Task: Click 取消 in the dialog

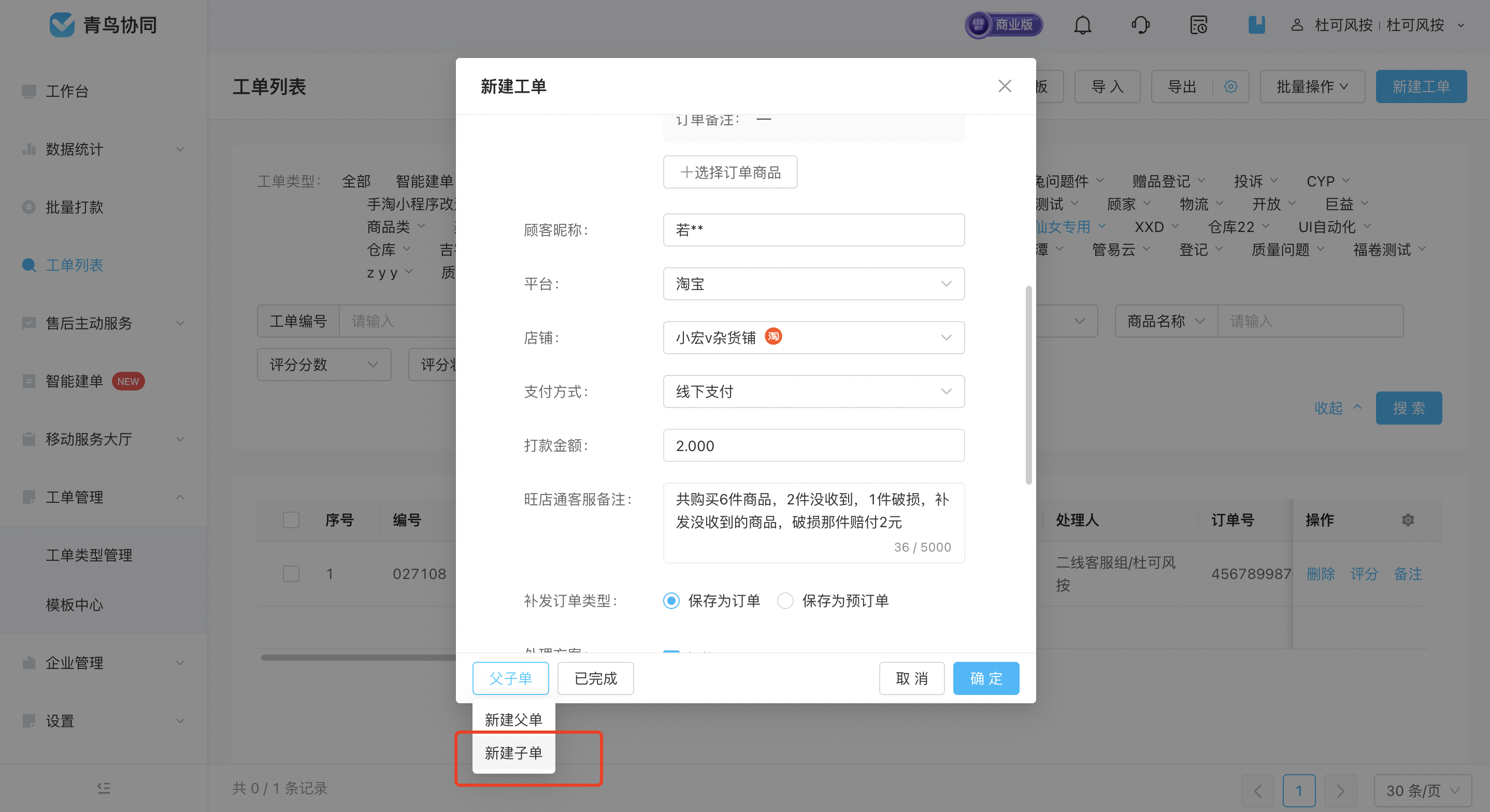Action: coord(912,678)
